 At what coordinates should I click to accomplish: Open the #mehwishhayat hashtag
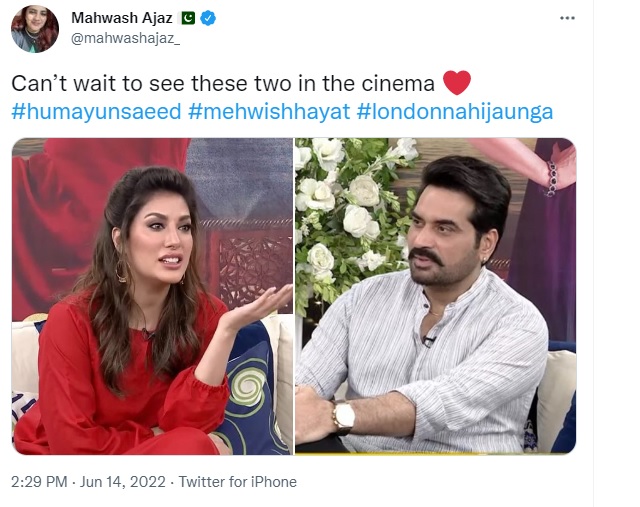point(269,111)
